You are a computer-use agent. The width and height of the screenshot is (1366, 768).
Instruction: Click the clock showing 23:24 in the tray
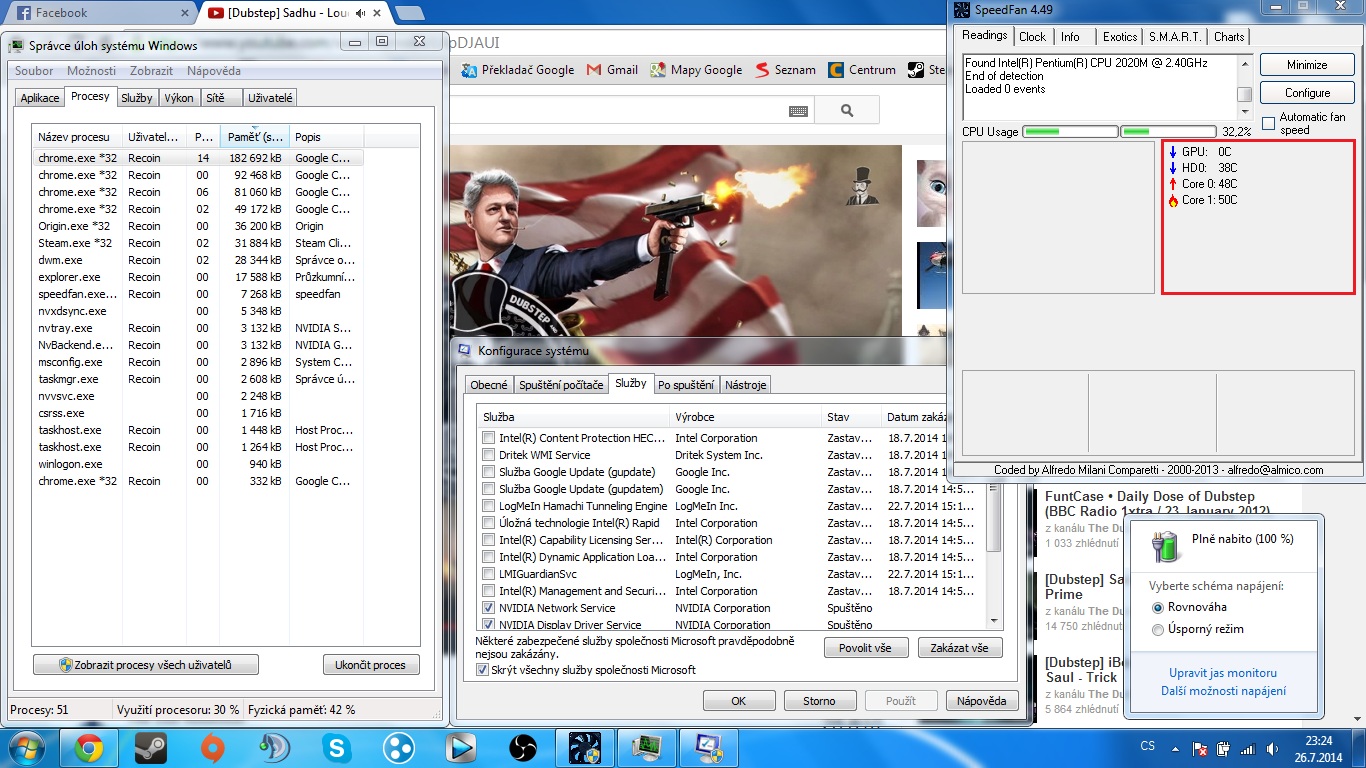[1318, 741]
